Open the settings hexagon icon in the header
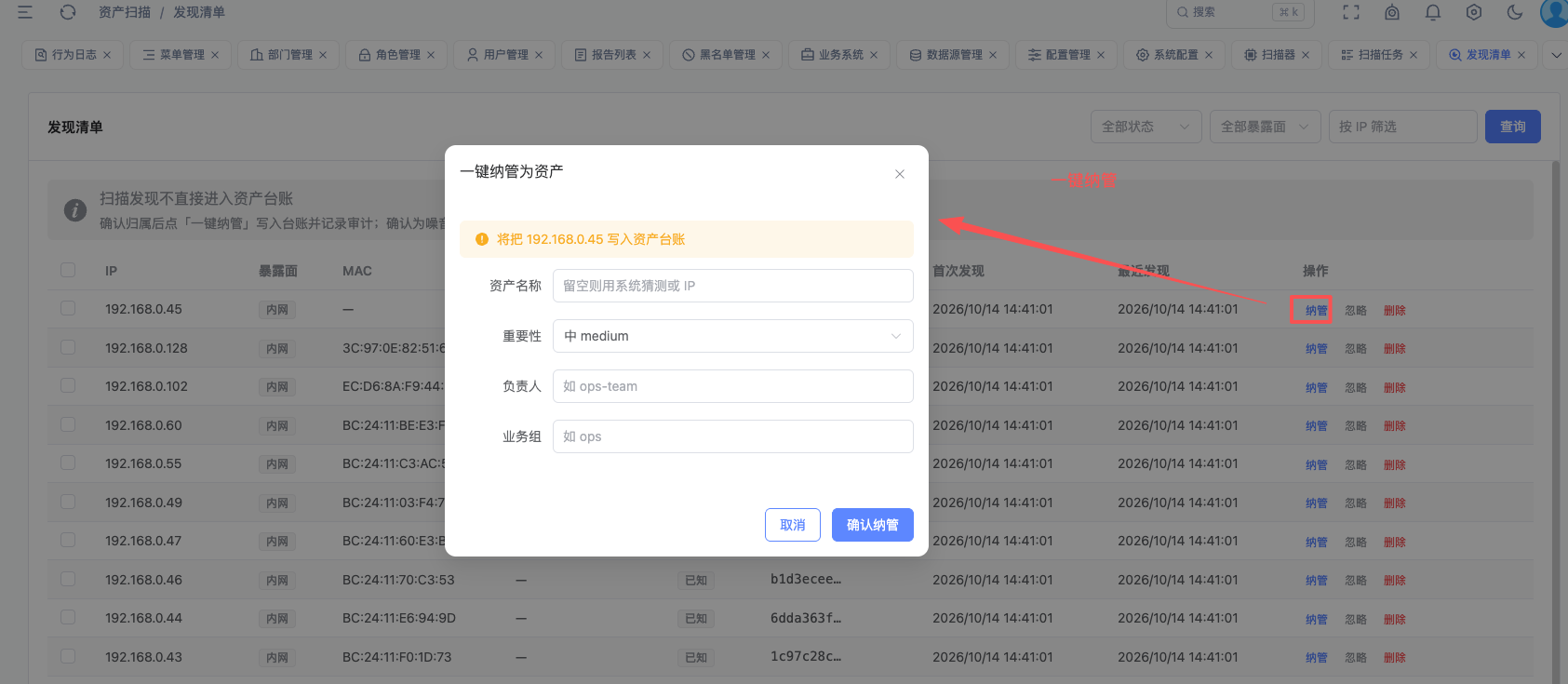 point(1474,12)
